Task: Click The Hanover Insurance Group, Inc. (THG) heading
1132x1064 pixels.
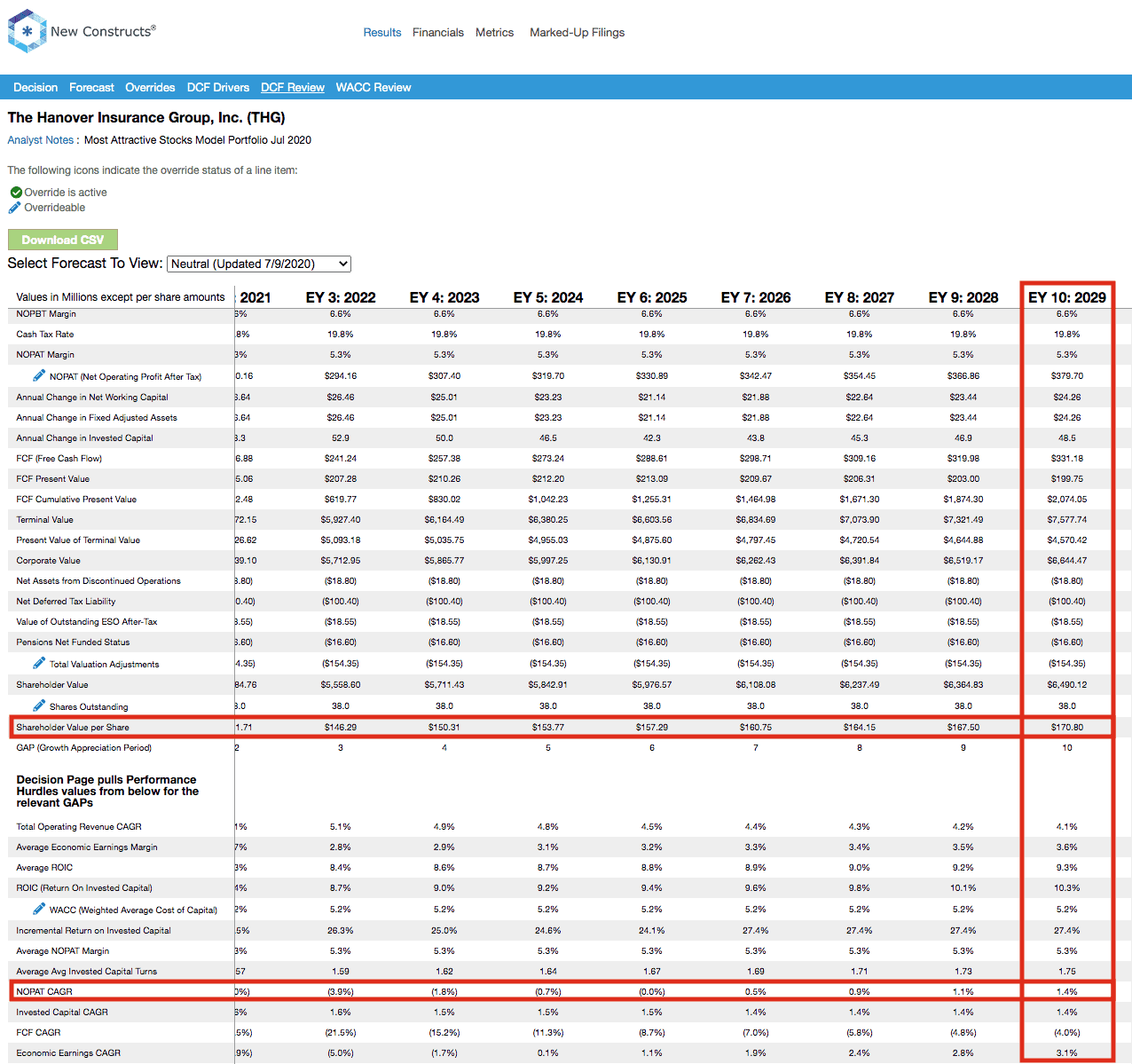Action: point(146,117)
